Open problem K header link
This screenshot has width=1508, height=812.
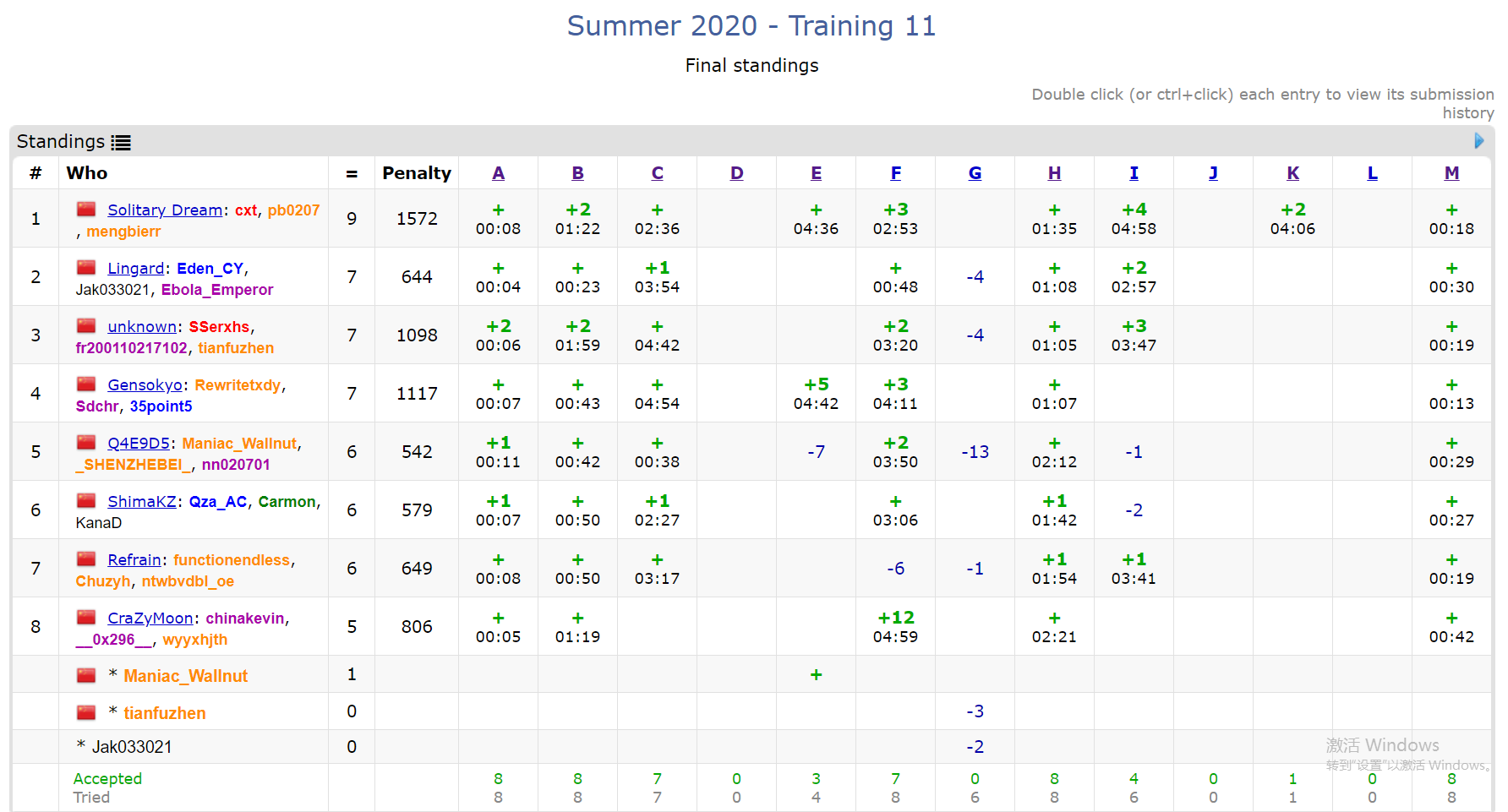(1292, 173)
